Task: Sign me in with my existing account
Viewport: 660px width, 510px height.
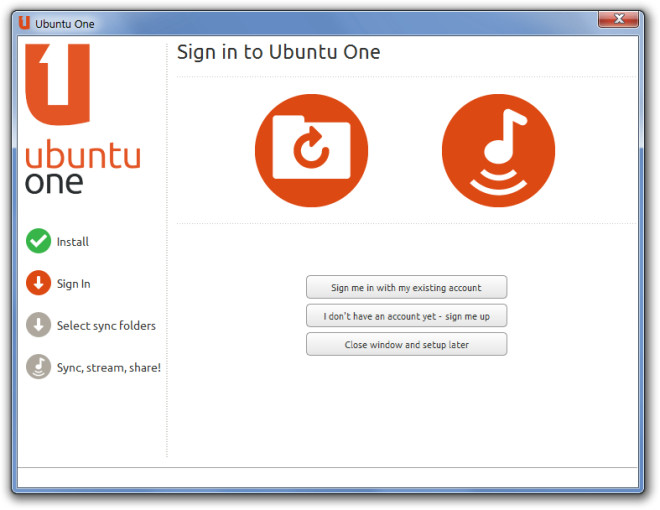Action: point(406,287)
